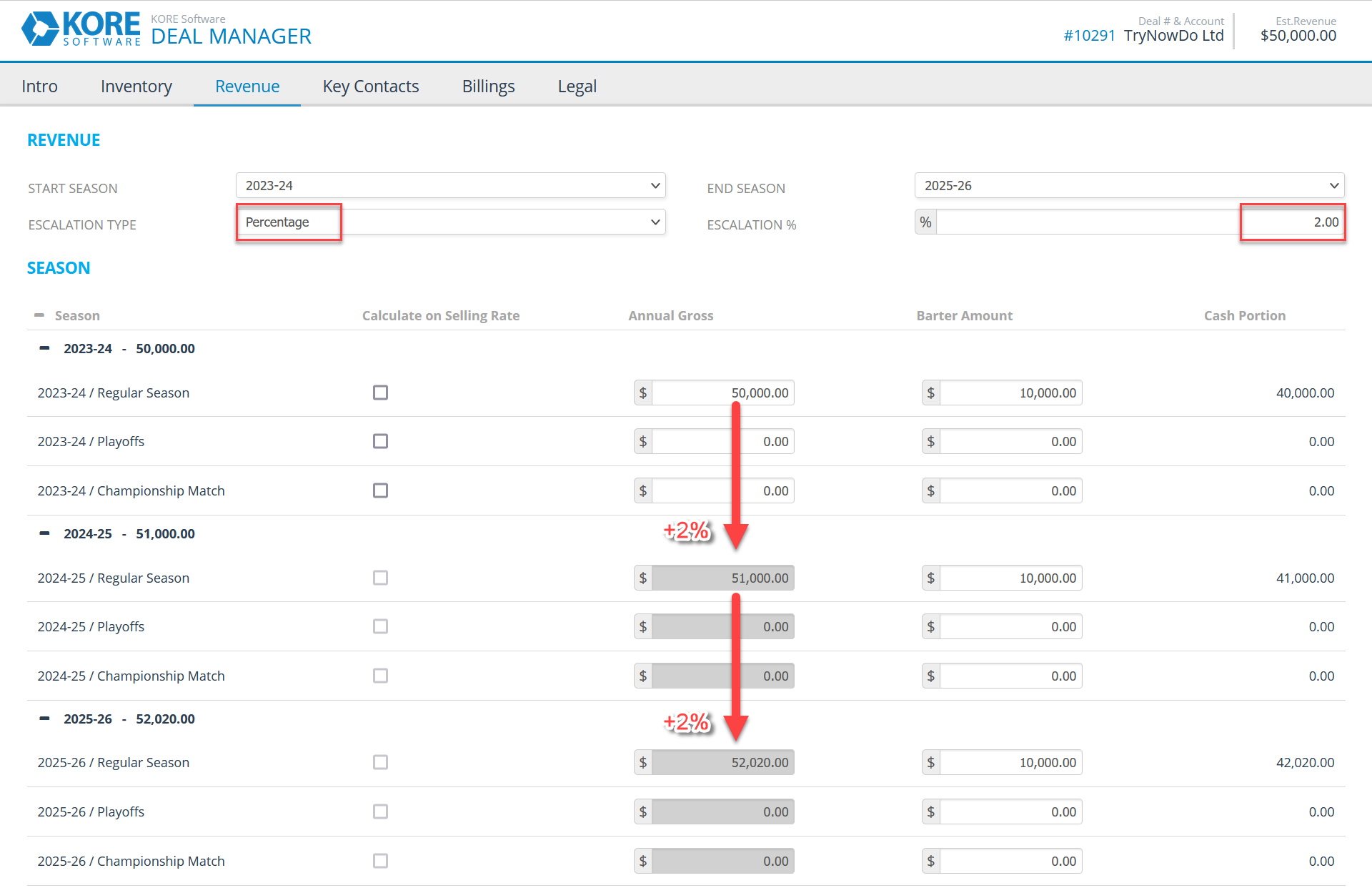Open the End Season dropdown

[1130, 186]
